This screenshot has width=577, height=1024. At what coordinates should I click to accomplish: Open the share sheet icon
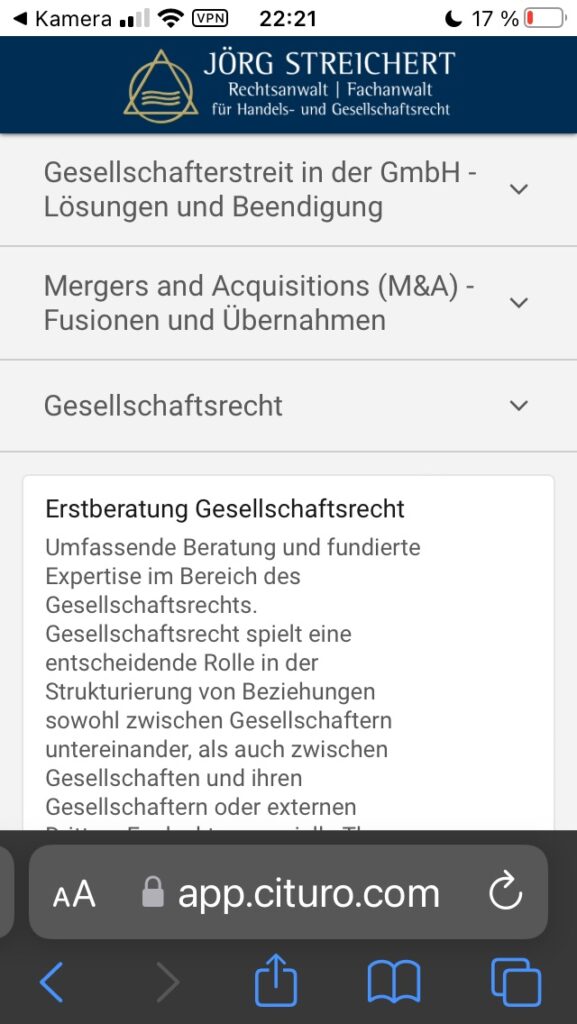(x=275, y=979)
